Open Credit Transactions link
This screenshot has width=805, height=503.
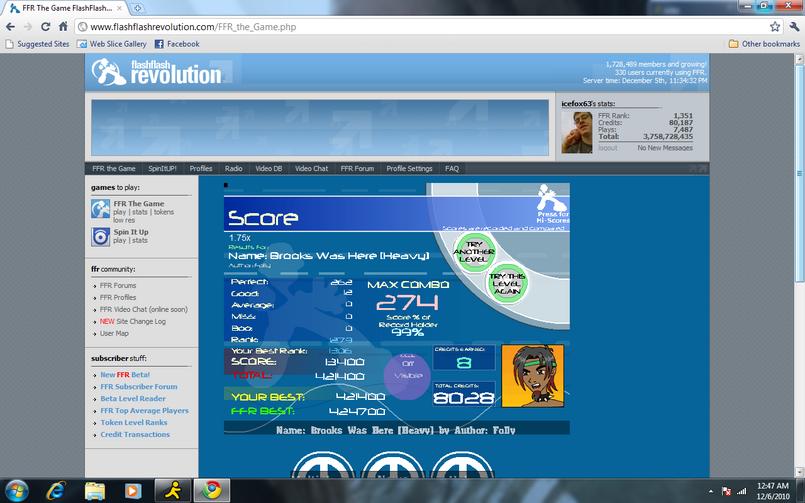(x=135, y=434)
